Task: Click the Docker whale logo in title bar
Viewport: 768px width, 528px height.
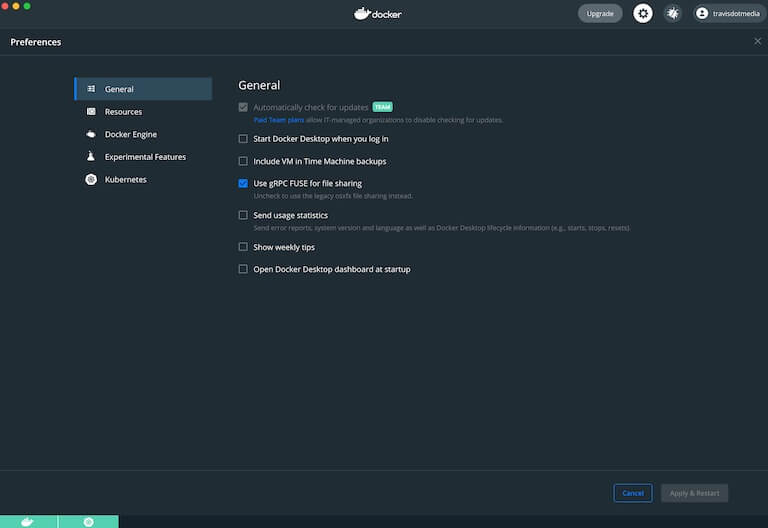Action: (x=378, y=13)
